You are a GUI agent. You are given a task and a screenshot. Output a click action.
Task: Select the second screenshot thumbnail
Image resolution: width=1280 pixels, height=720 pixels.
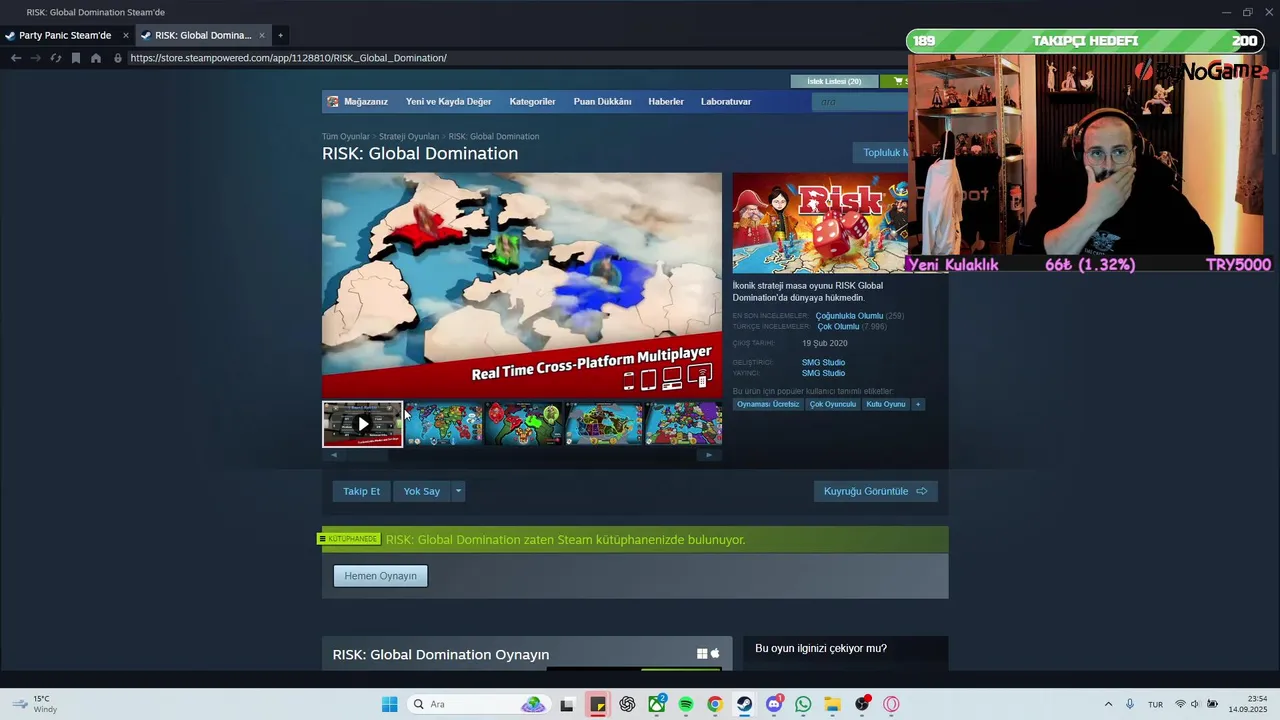pos(443,424)
